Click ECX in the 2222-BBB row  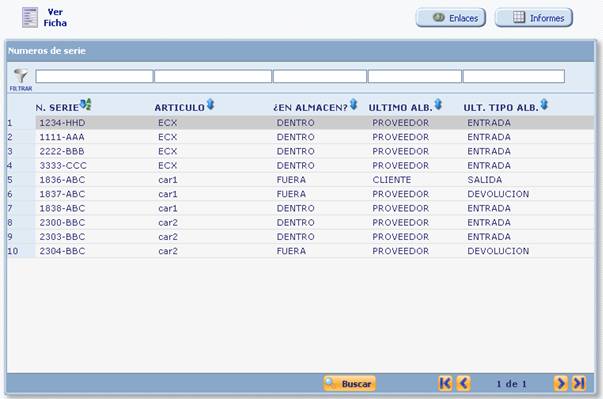(168, 151)
